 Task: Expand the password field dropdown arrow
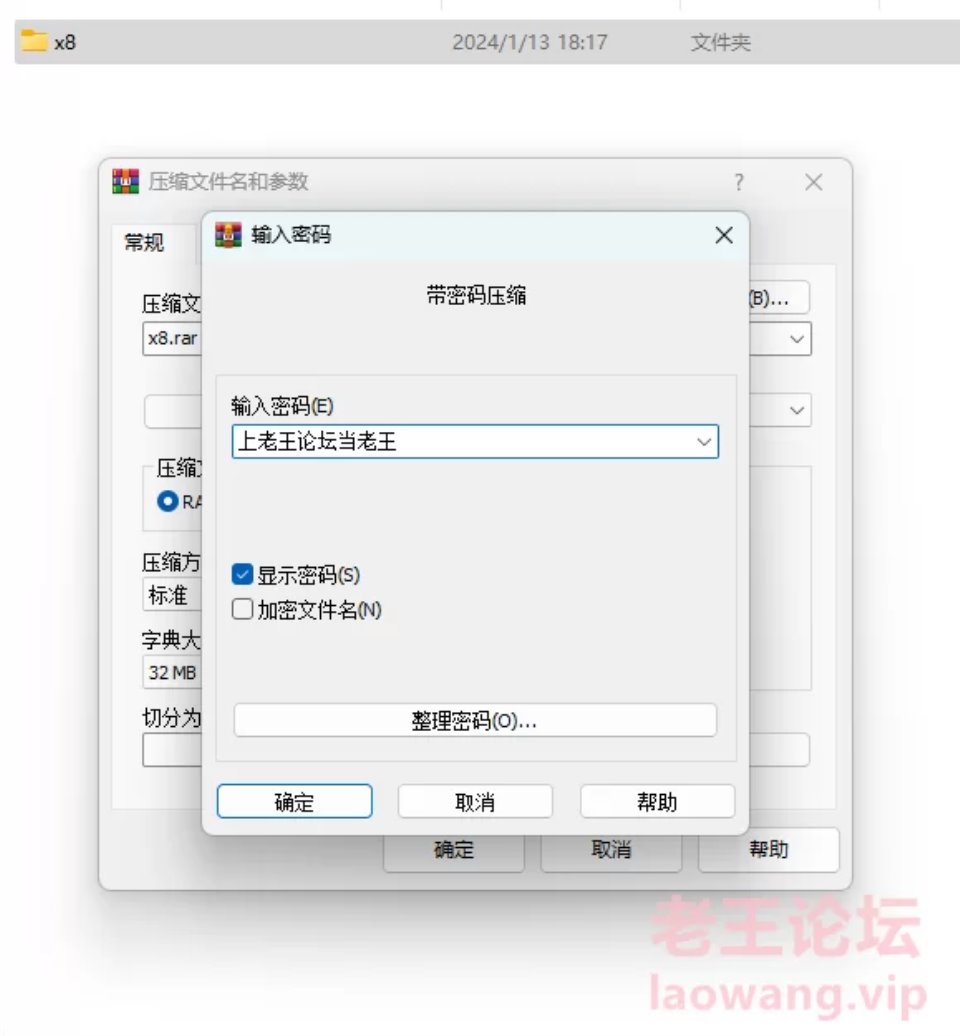[704, 441]
